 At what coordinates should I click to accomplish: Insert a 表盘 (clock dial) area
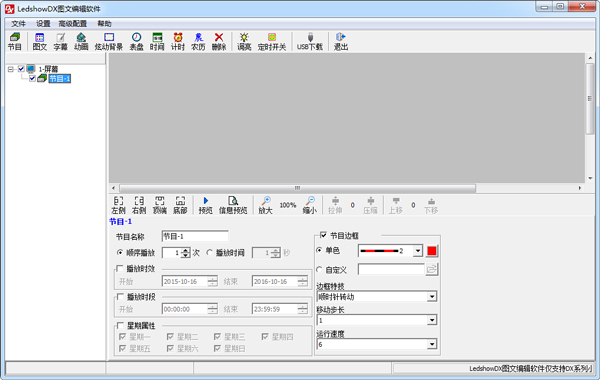coord(136,41)
